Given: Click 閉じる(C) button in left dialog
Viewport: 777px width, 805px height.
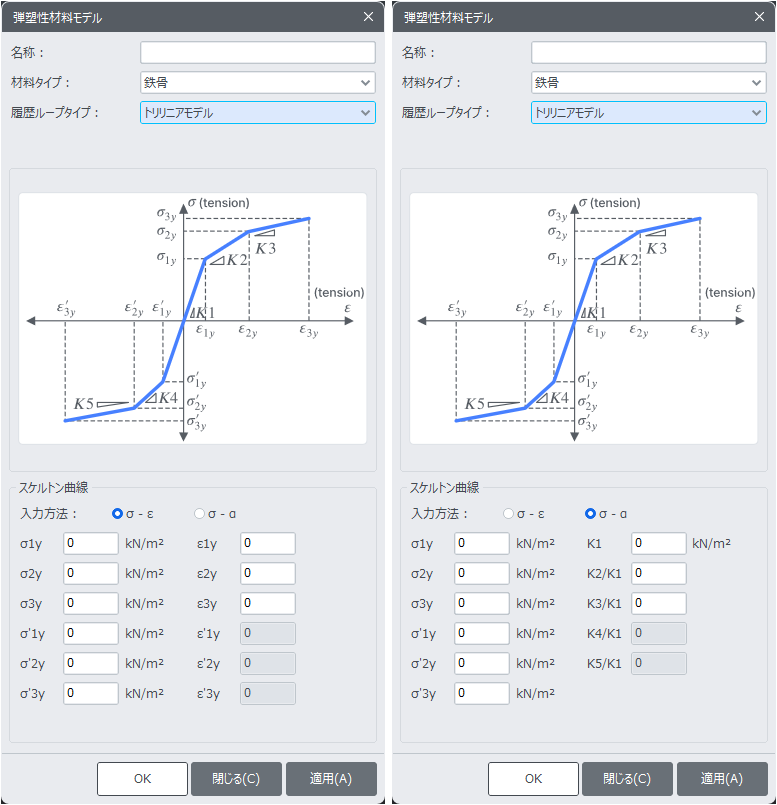Looking at the screenshot, I should 236,778.
